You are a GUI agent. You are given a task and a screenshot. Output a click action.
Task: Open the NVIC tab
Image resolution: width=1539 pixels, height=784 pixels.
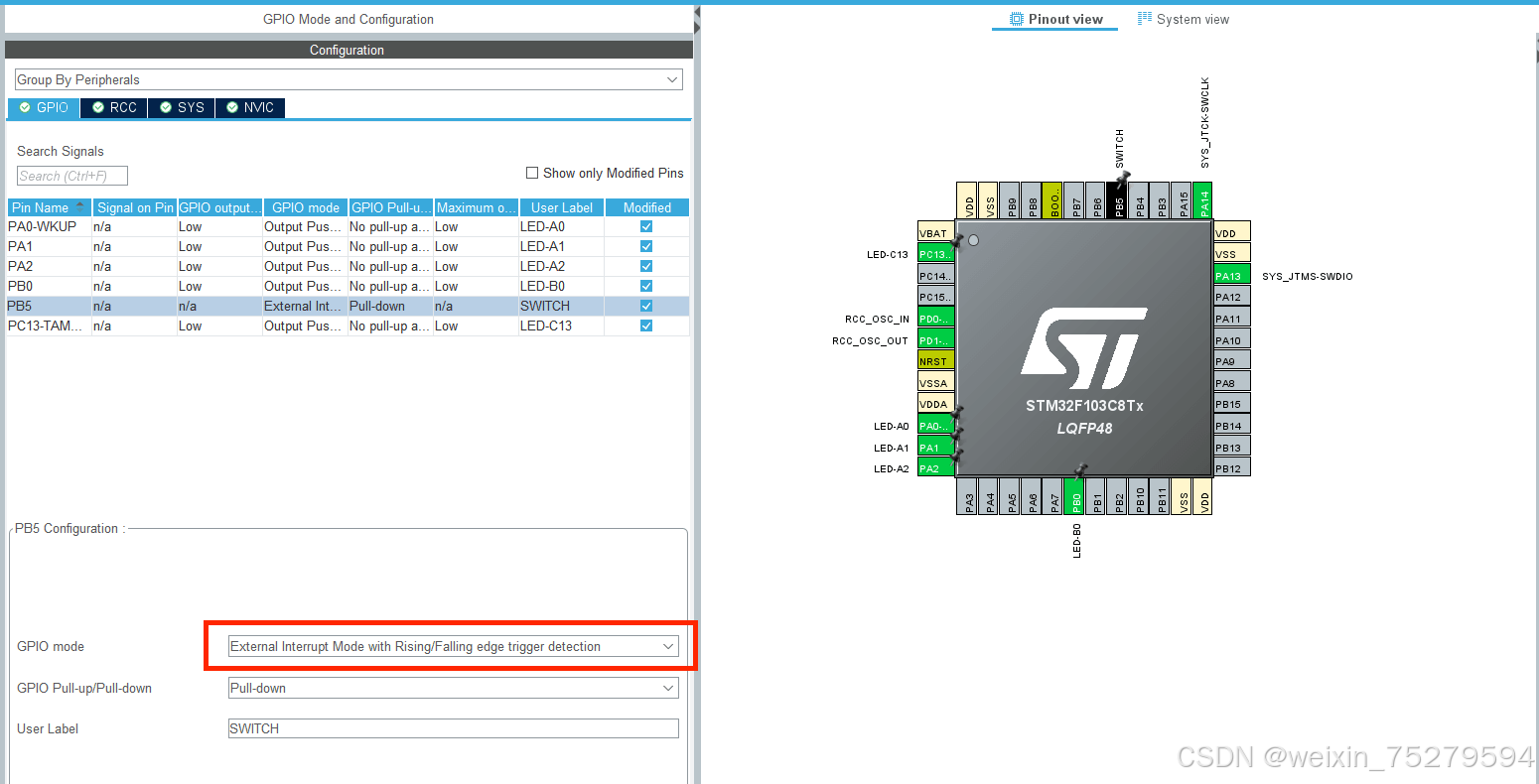coord(250,107)
